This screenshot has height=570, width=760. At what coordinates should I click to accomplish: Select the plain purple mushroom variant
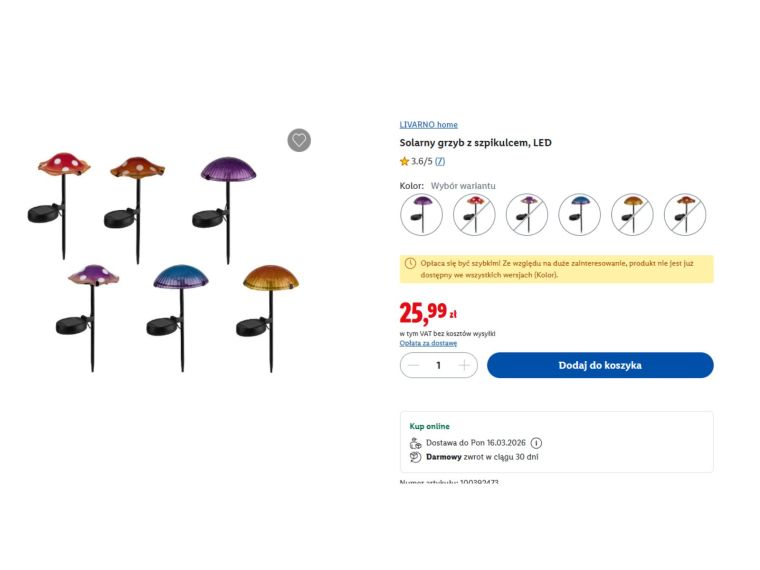[421, 214]
